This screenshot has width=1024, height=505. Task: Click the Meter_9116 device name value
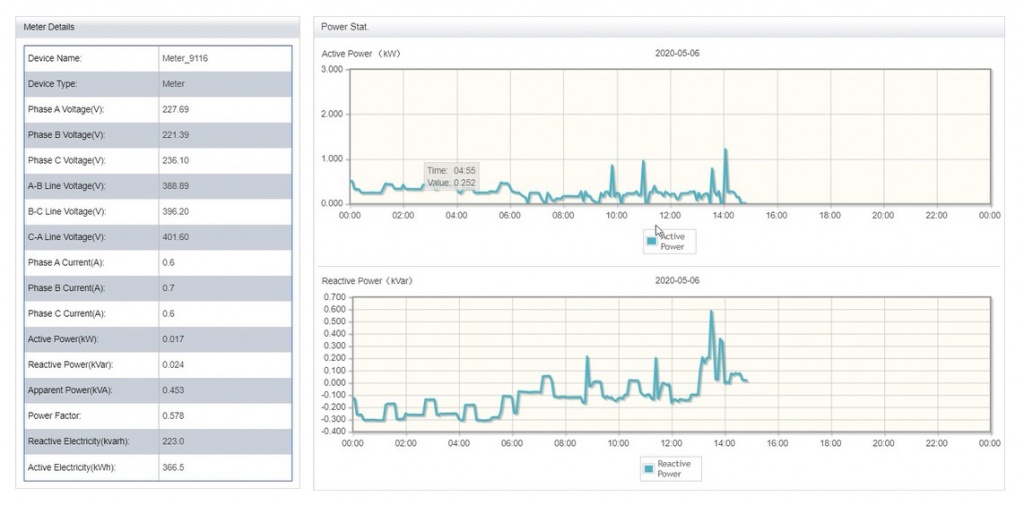pyautogui.click(x=184, y=58)
